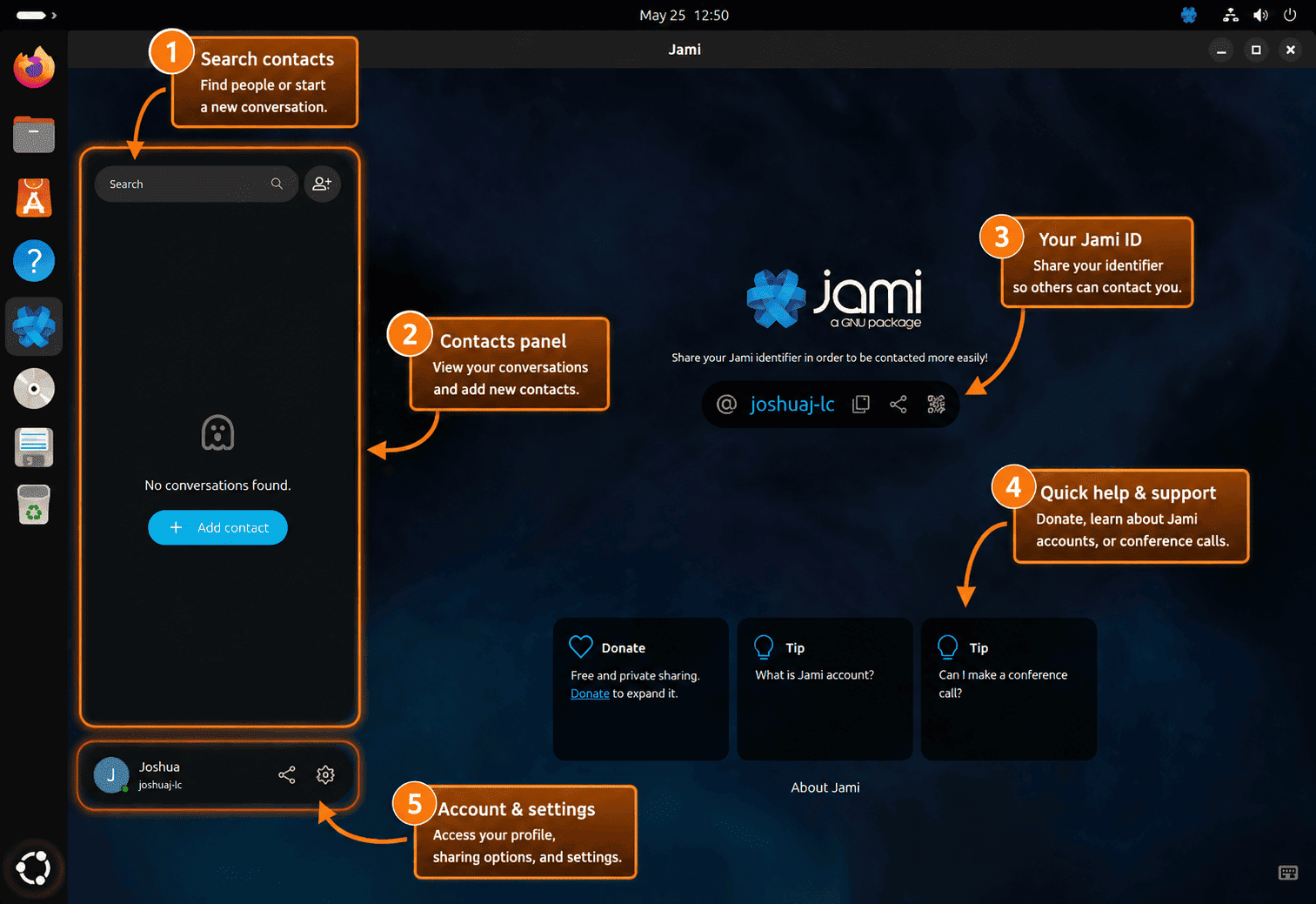1316x904 pixels.
Task: Click the ghost icon above No conversations found
Action: coord(217,432)
